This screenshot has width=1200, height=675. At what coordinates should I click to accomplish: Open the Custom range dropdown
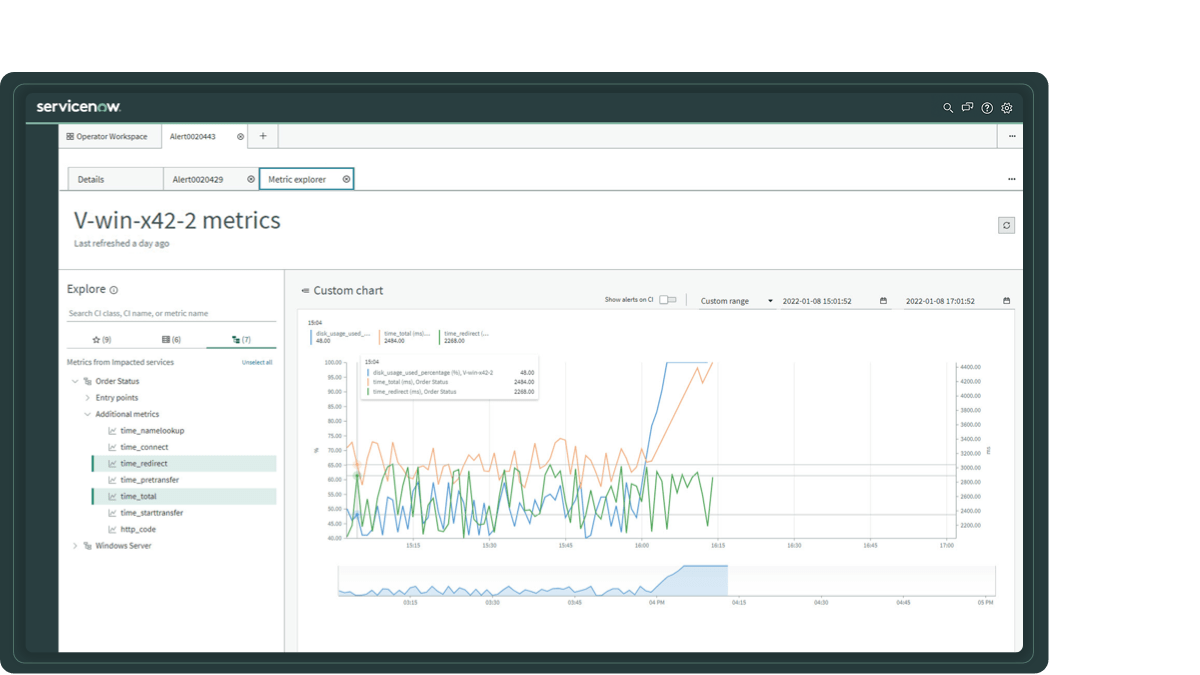(x=736, y=300)
